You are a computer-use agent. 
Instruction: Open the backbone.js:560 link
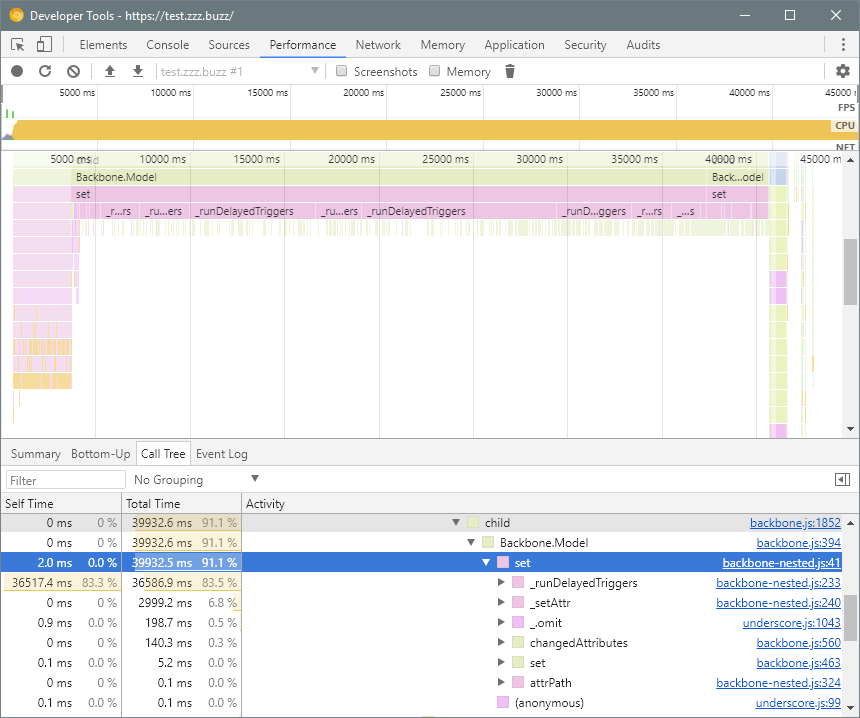[798, 643]
